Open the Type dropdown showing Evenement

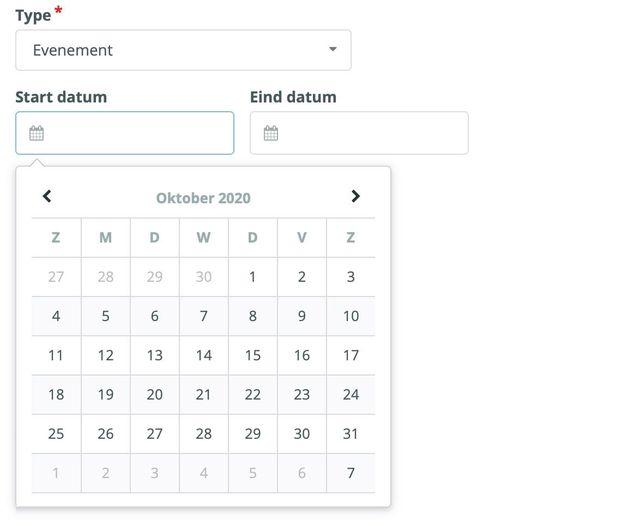[x=183, y=50]
